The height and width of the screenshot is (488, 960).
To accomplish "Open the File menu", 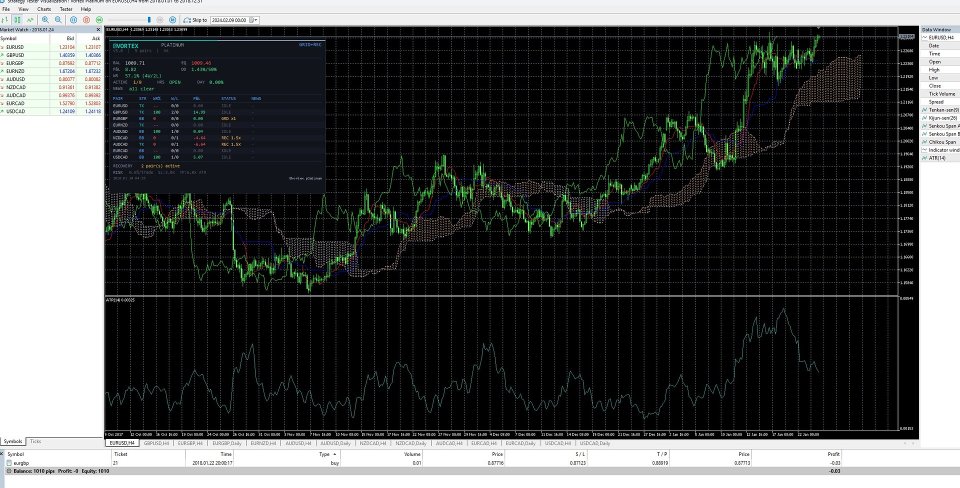I will tap(6, 9).
